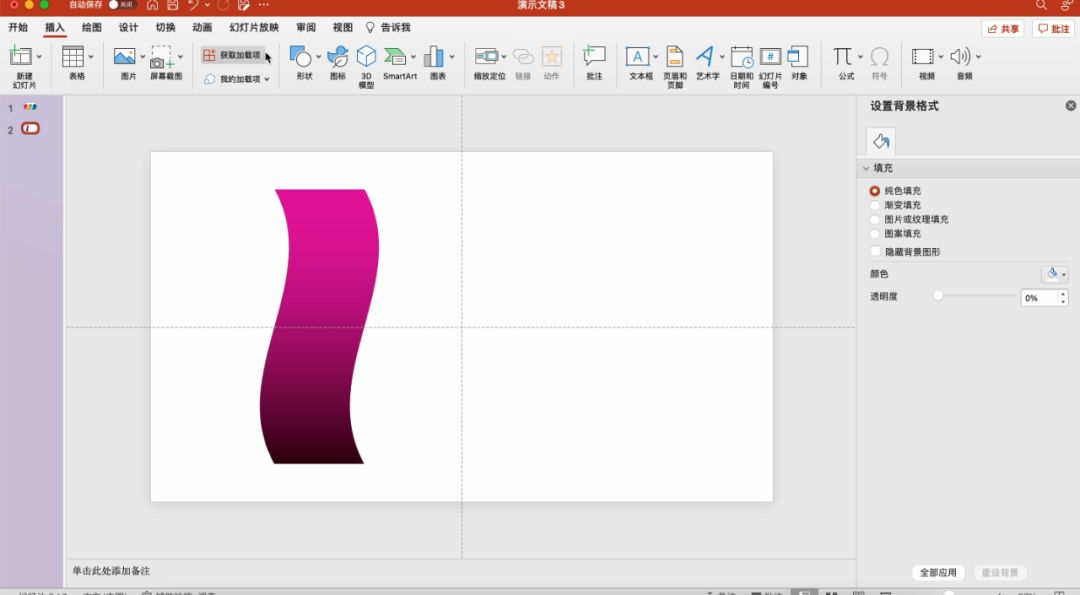Collapse the 填充 section

[x=866, y=168]
